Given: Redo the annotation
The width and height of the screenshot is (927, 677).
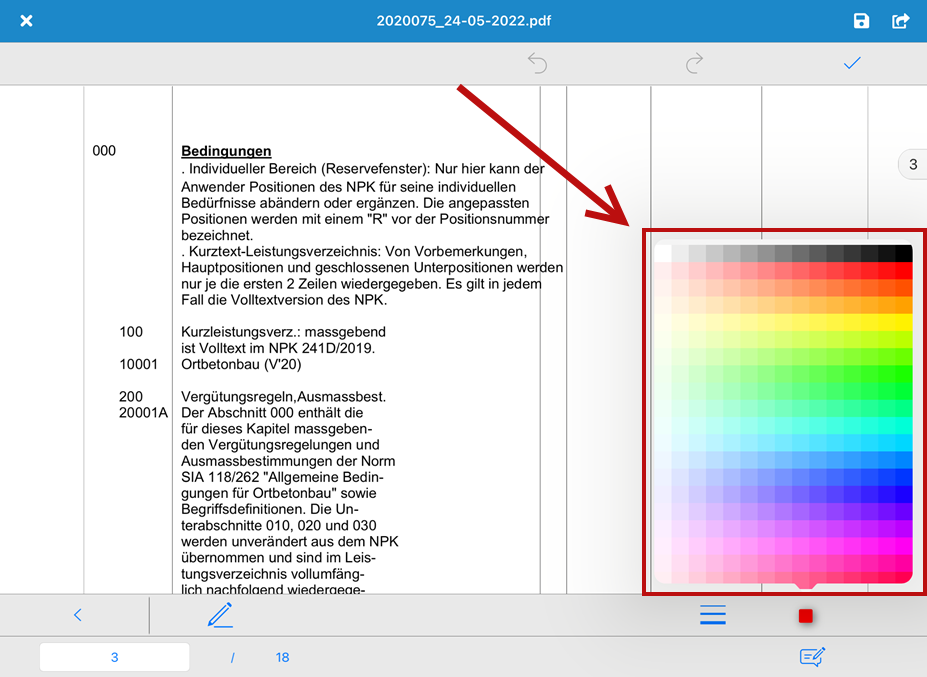Looking at the screenshot, I should click(694, 63).
